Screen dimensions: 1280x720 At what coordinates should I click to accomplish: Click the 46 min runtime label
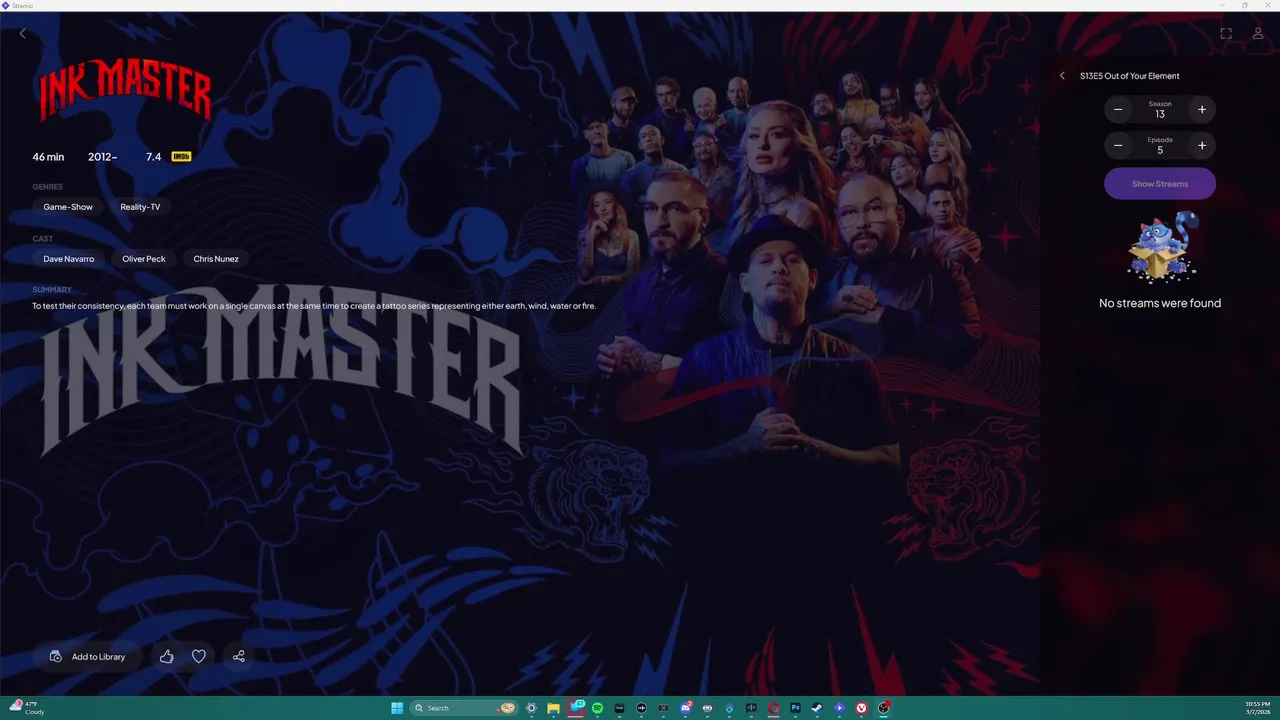click(48, 157)
